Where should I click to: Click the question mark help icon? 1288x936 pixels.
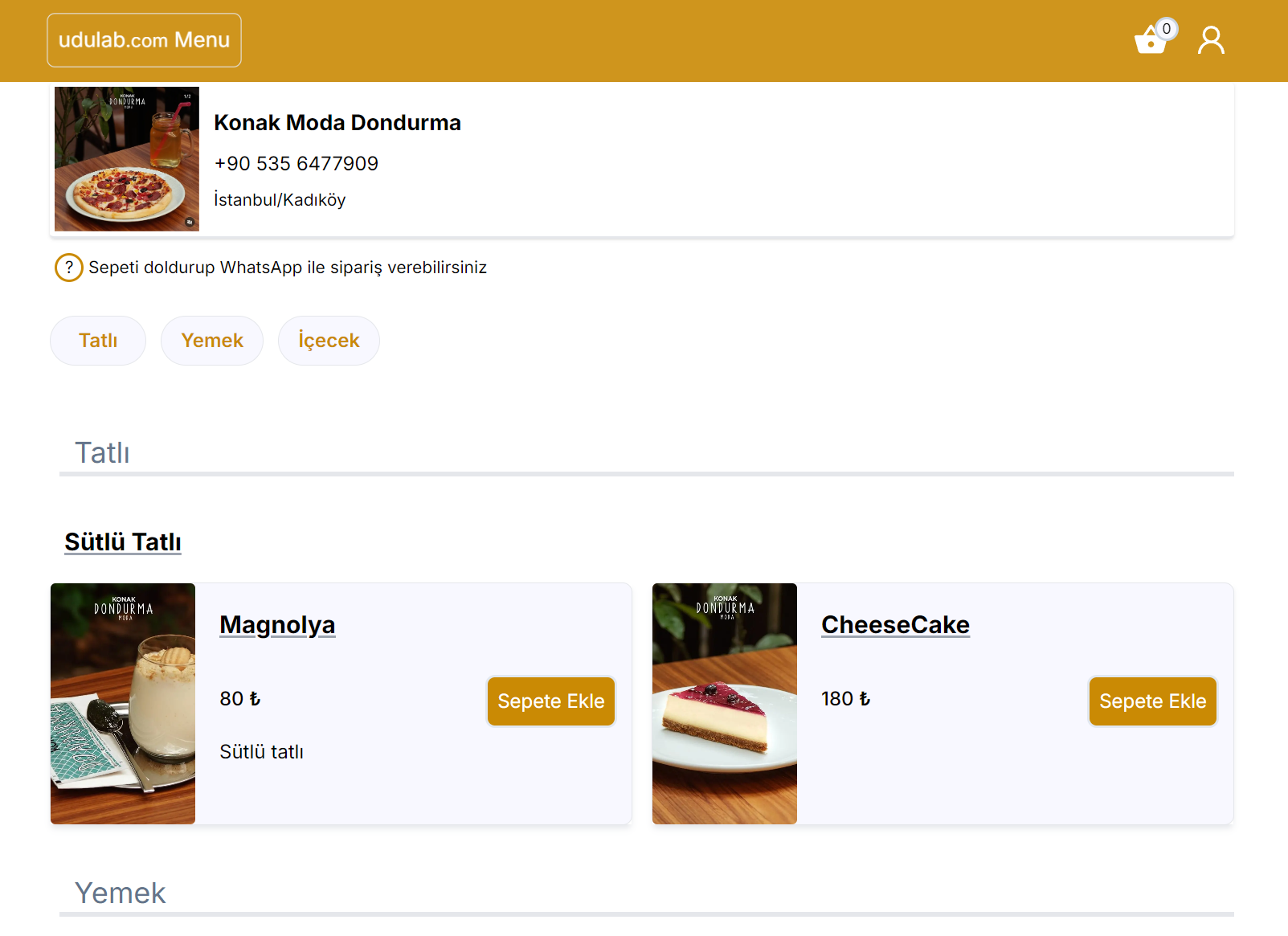point(69,268)
